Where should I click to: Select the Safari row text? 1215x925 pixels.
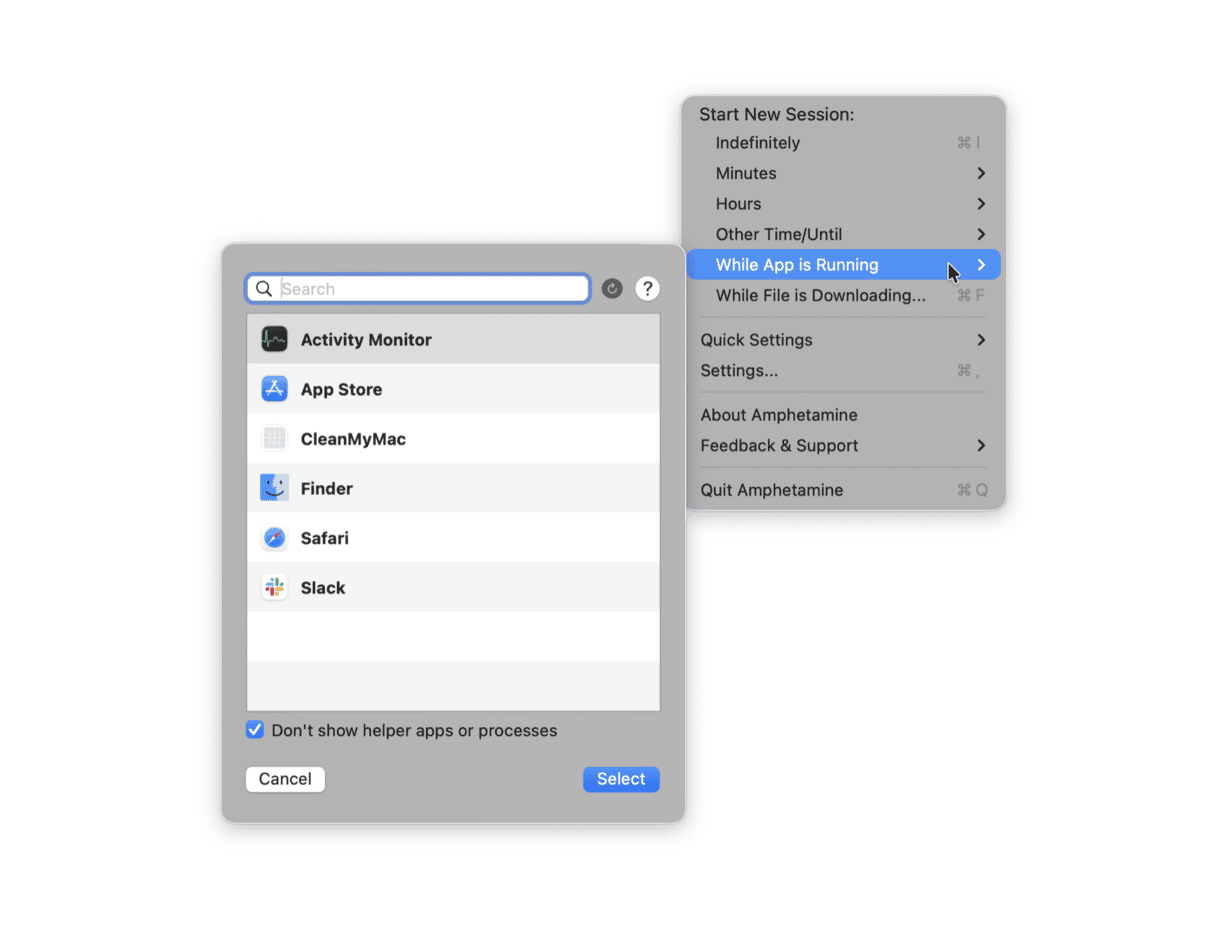click(325, 538)
